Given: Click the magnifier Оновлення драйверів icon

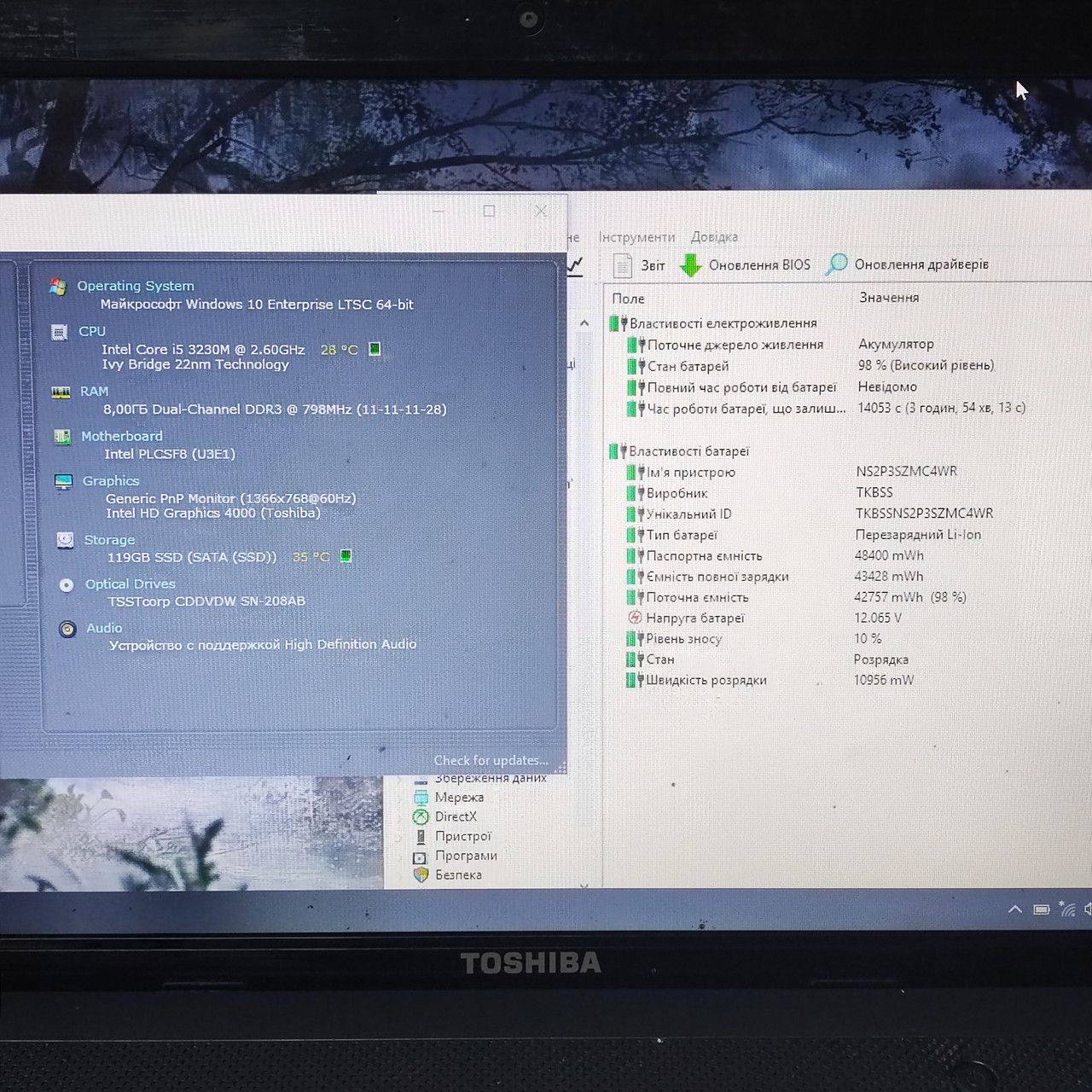Looking at the screenshot, I should [x=836, y=264].
